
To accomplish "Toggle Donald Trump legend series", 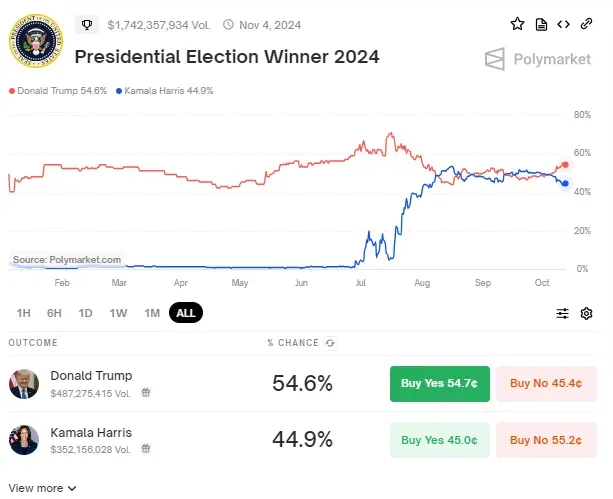I will (x=59, y=91).
